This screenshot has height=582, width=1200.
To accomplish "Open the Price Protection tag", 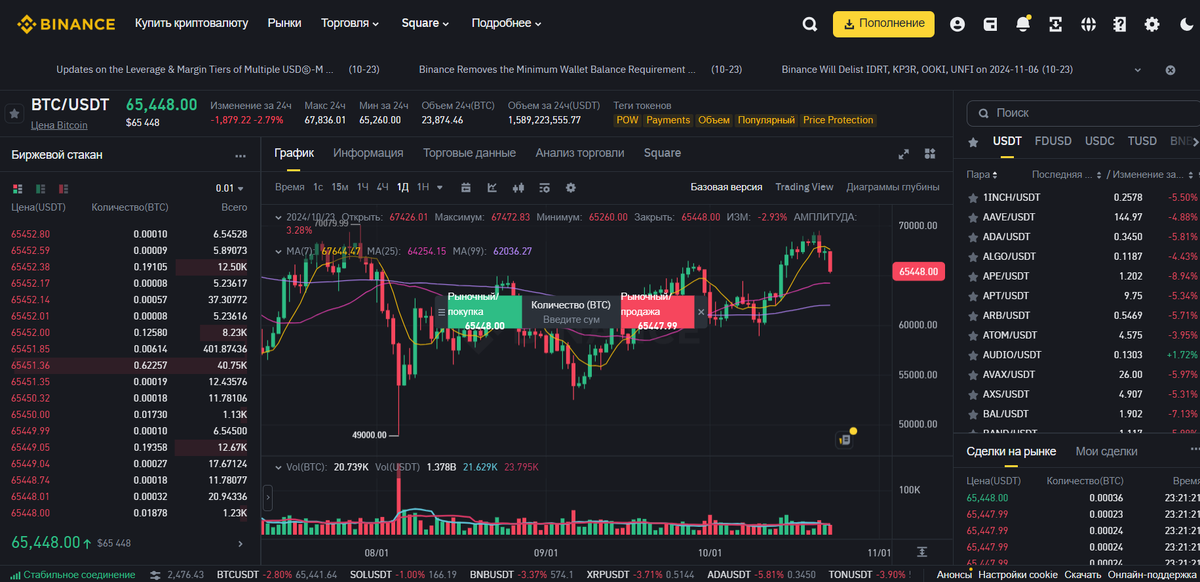I will pyautogui.click(x=838, y=120).
